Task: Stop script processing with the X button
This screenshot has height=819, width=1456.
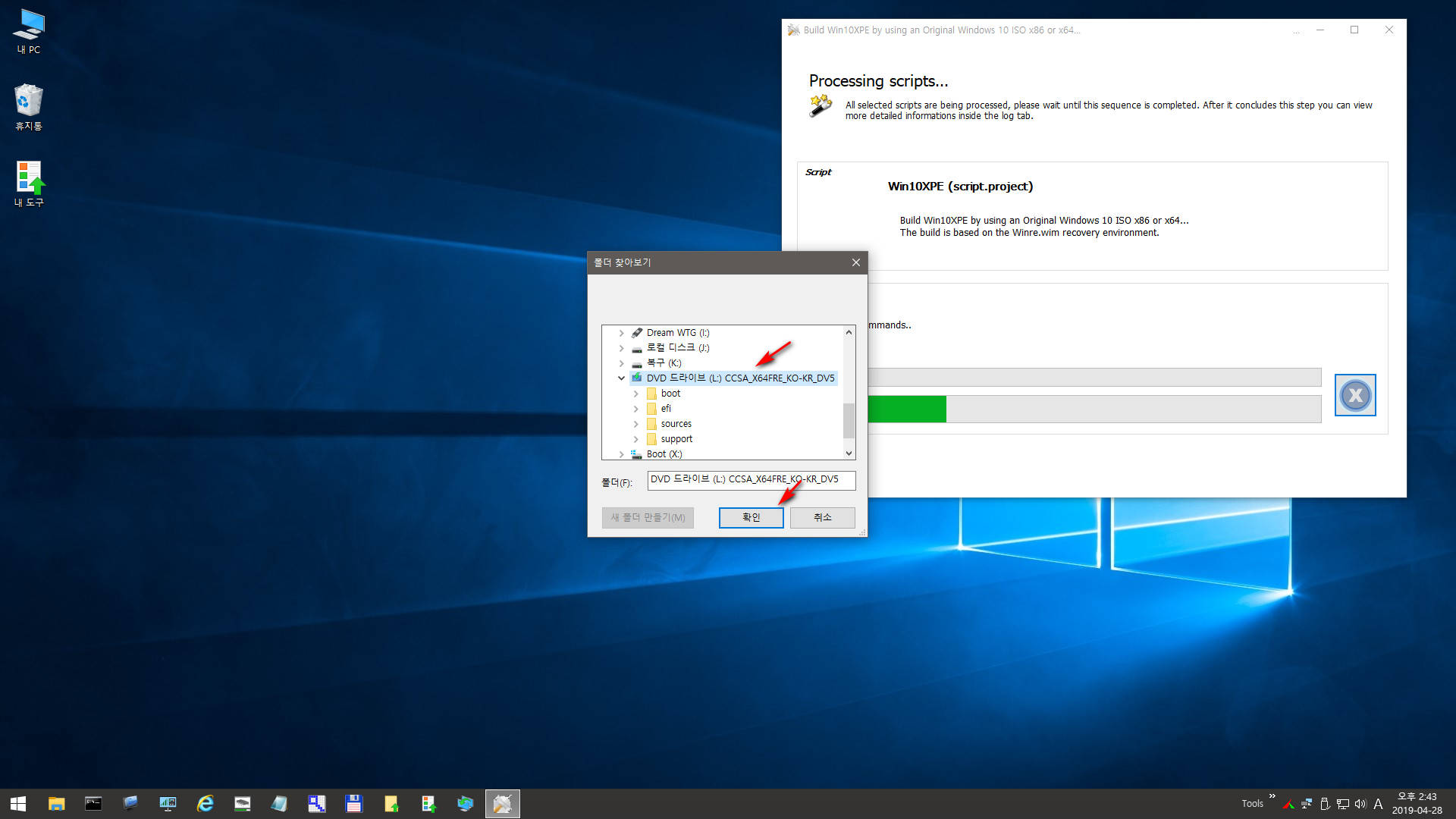Action: [x=1355, y=395]
